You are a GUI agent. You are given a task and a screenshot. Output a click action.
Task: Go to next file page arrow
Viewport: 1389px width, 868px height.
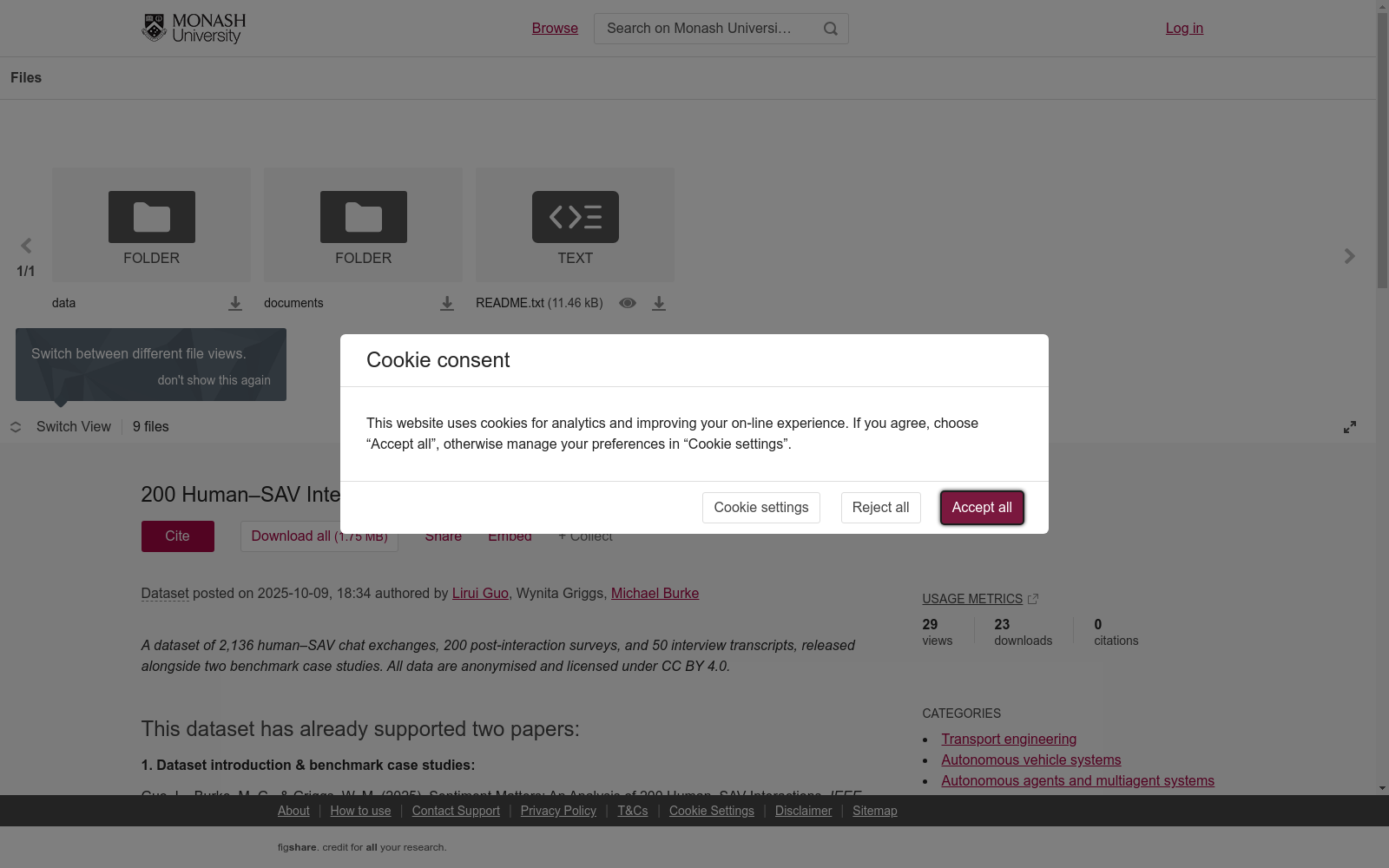[x=1349, y=256]
